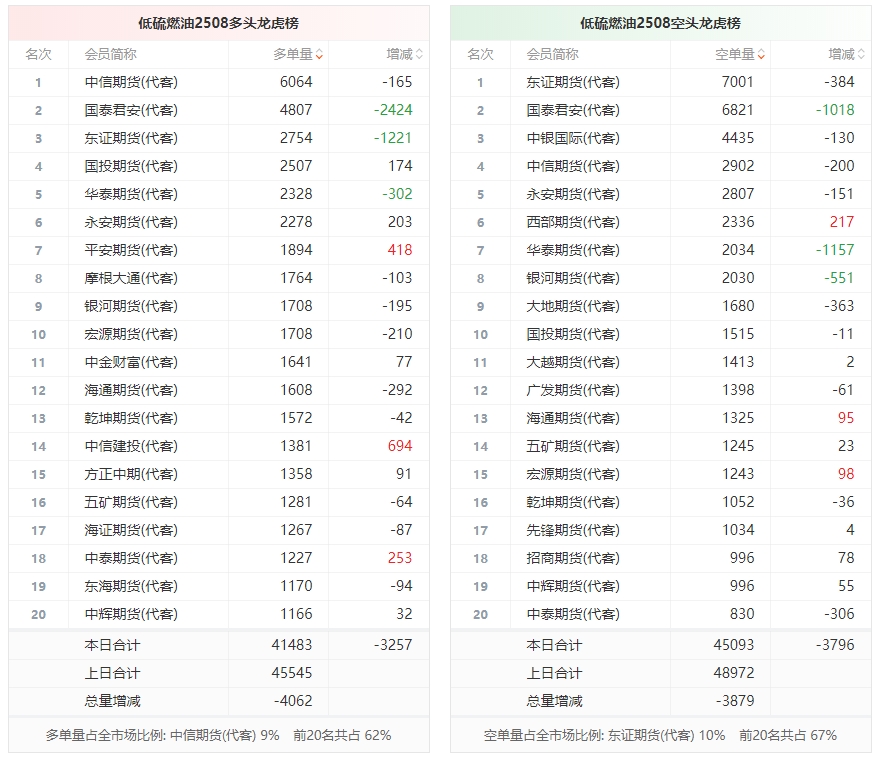Select 海通期货(代客) in short table rank 13

coord(573,419)
